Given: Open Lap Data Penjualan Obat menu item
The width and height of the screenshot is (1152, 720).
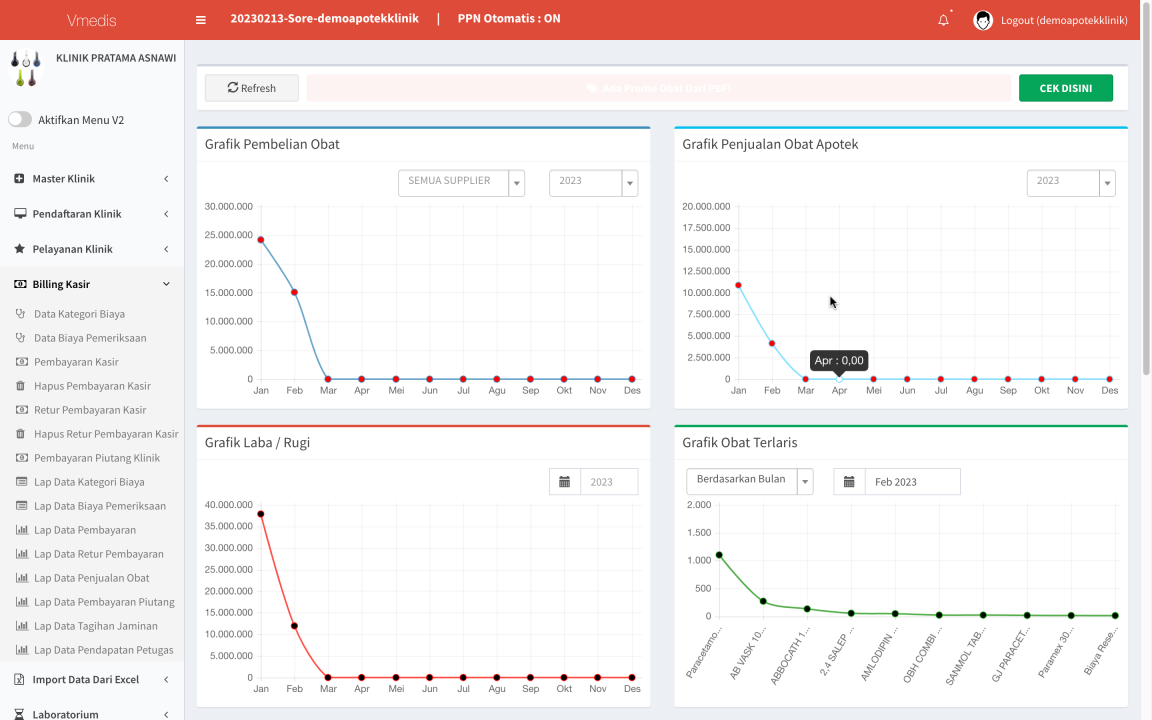Looking at the screenshot, I should pos(92,578).
